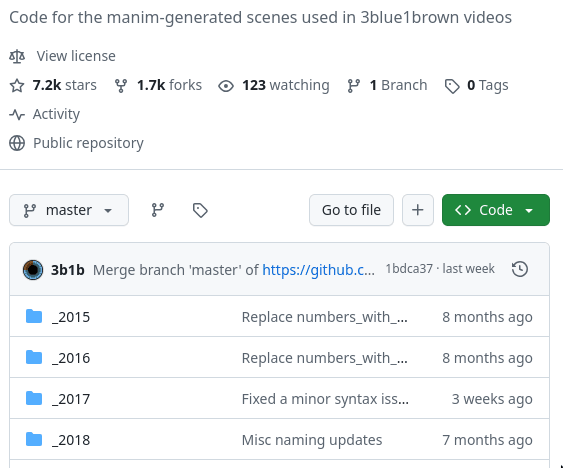The image size is (563, 468).
Task: Click the 3b1b avatar image
Action: 33,270
